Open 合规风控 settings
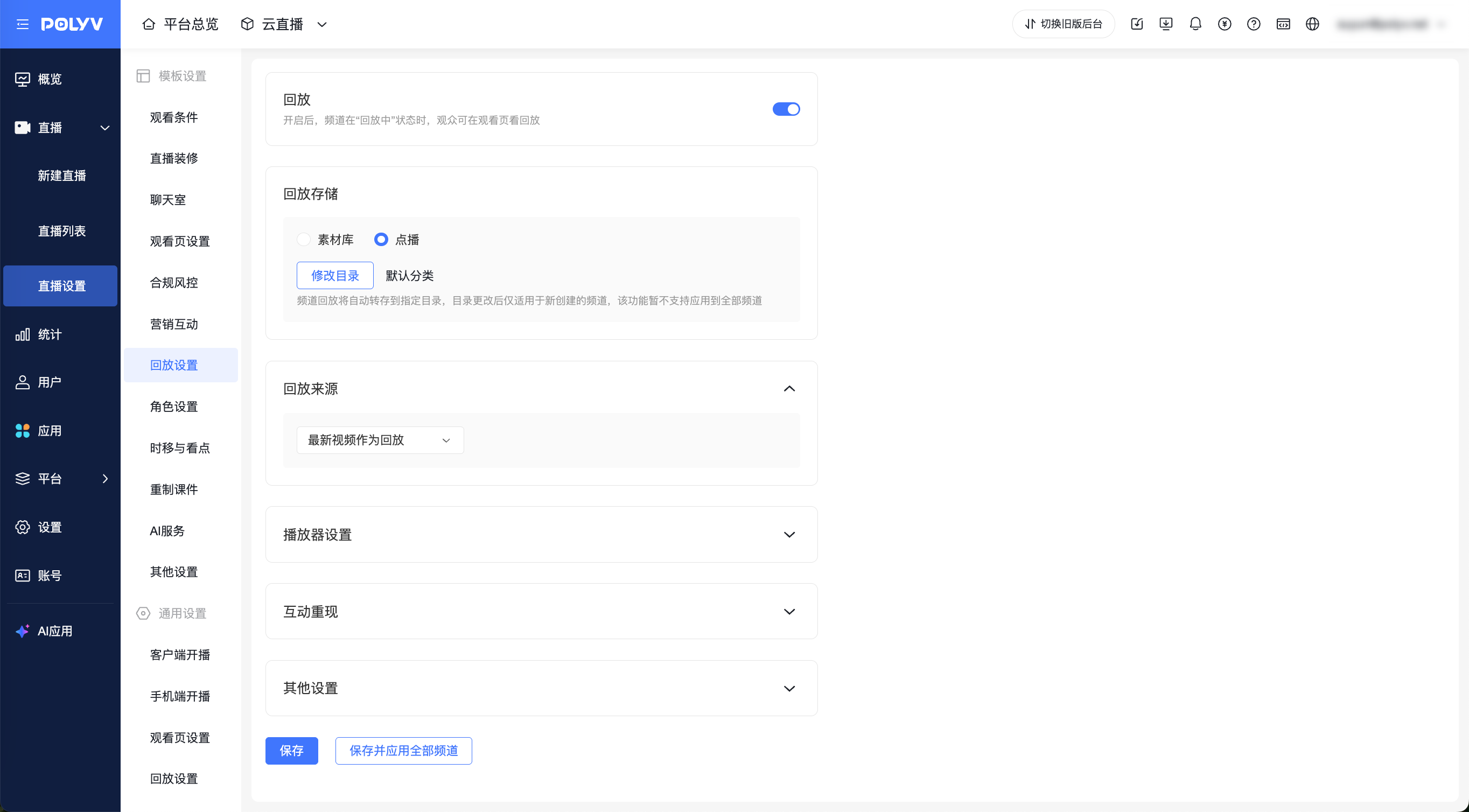 click(174, 283)
